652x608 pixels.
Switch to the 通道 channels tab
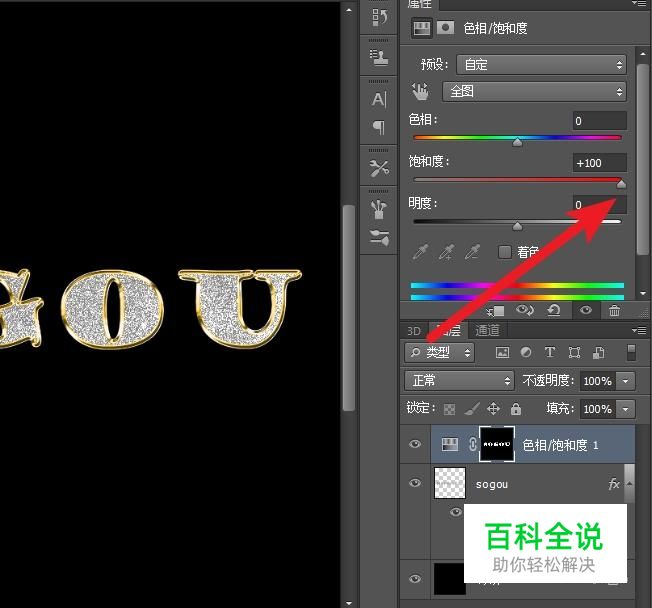coord(487,331)
